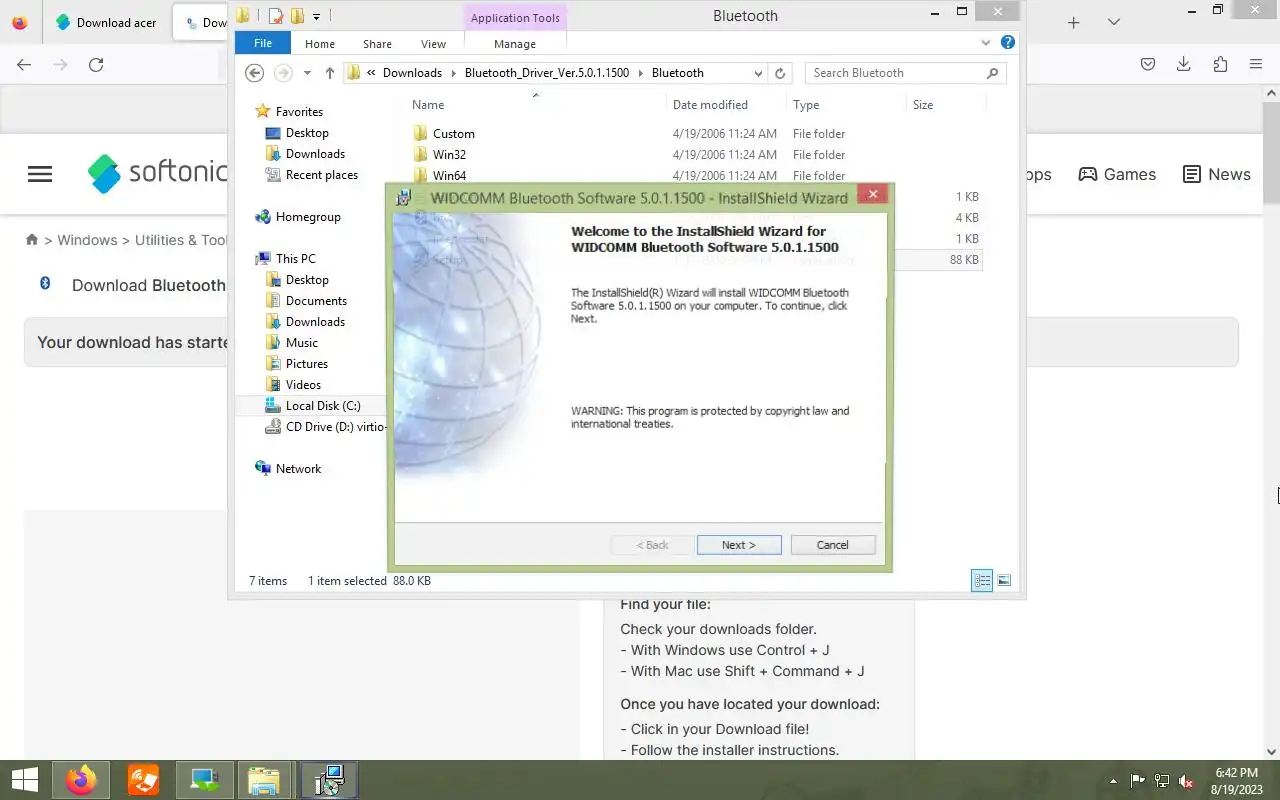The image size is (1280, 800).
Task: Open Firefox extensions puzzle icon
Action: [1220, 64]
